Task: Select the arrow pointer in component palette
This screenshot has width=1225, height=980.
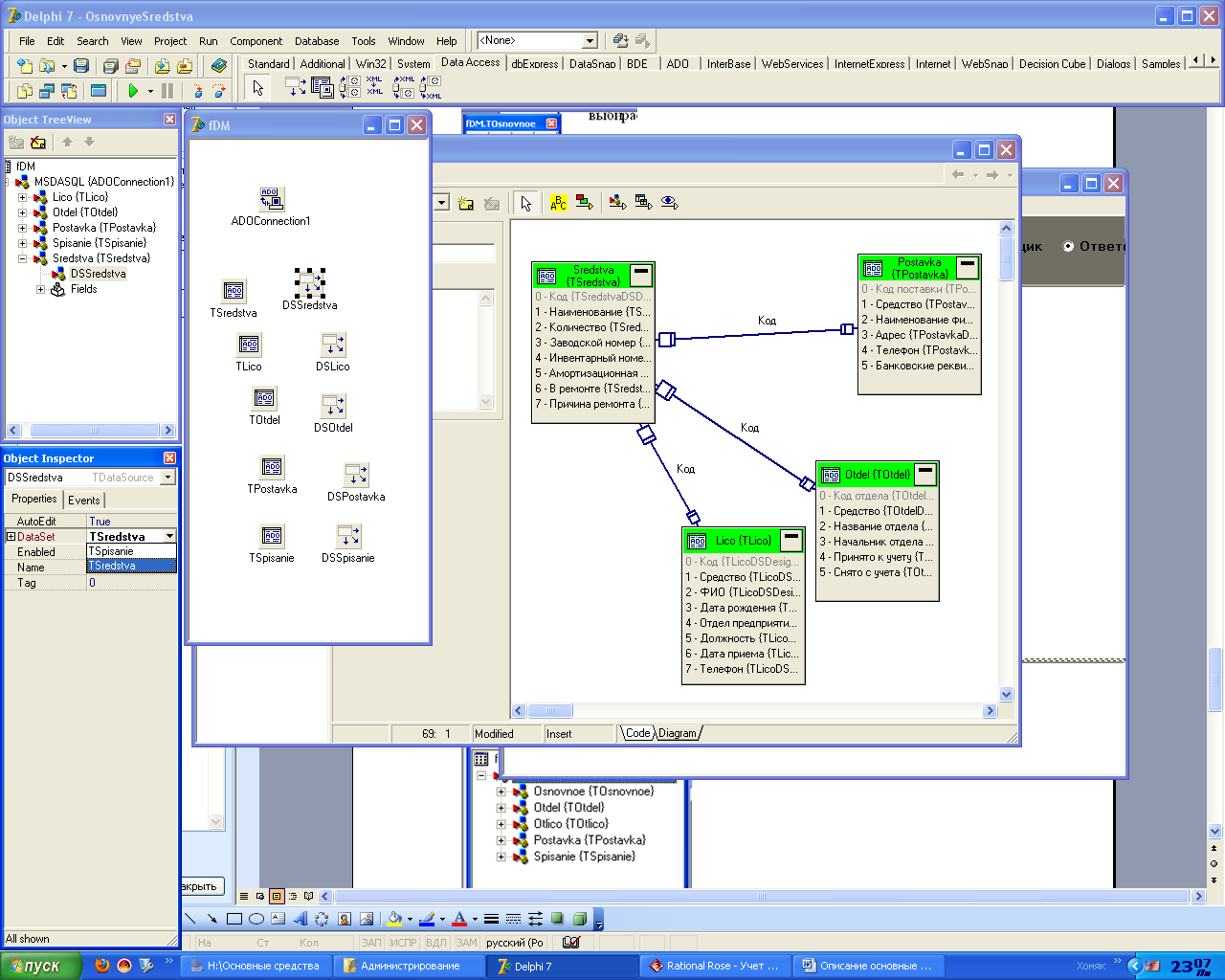Action: pyautogui.click(x=257, y=88)
